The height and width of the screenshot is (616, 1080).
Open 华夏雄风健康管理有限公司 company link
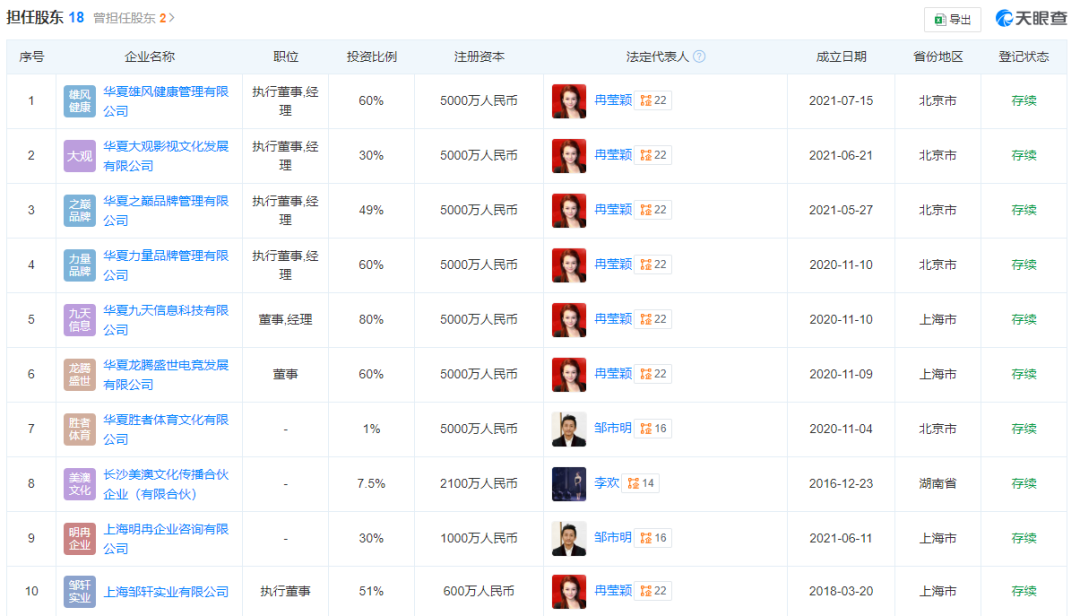tap(165, 101)
